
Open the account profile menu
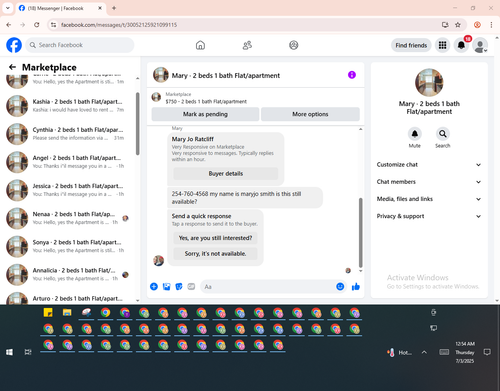tap(480, 45)
